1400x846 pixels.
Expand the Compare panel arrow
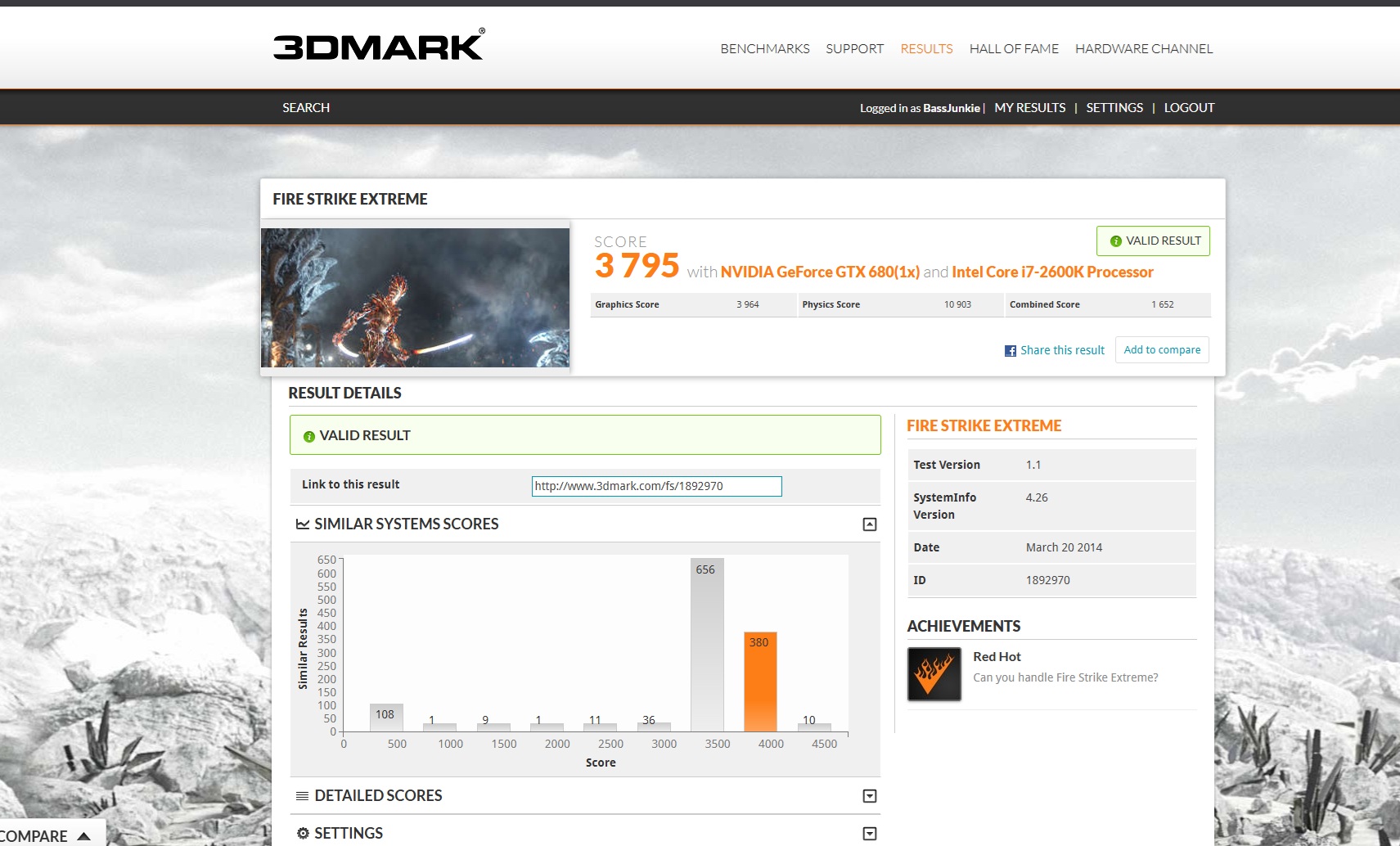pyautogui.click(x=83, y=836)
